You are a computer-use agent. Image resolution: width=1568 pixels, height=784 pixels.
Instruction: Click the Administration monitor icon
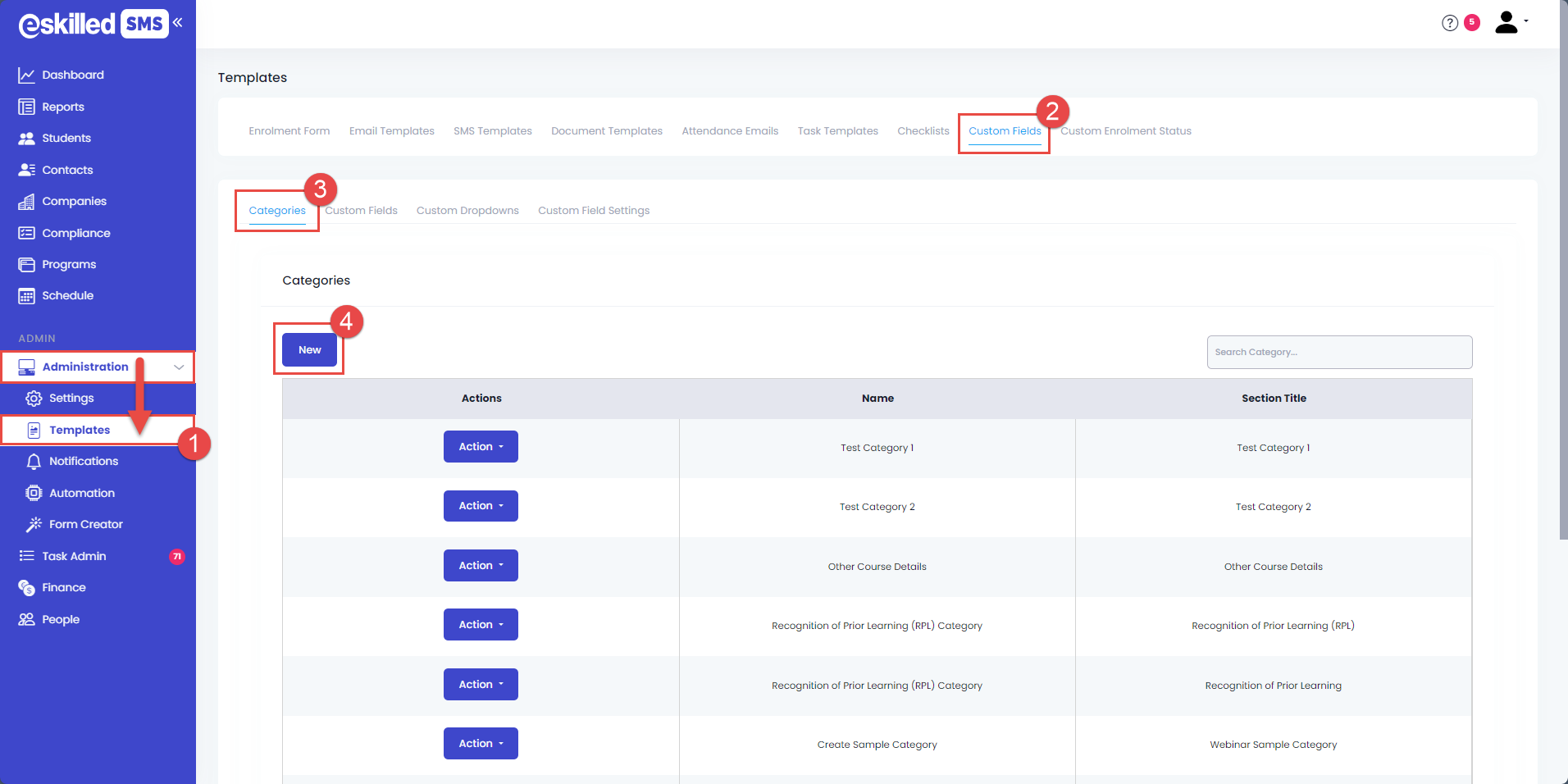(x=26, y=367)
